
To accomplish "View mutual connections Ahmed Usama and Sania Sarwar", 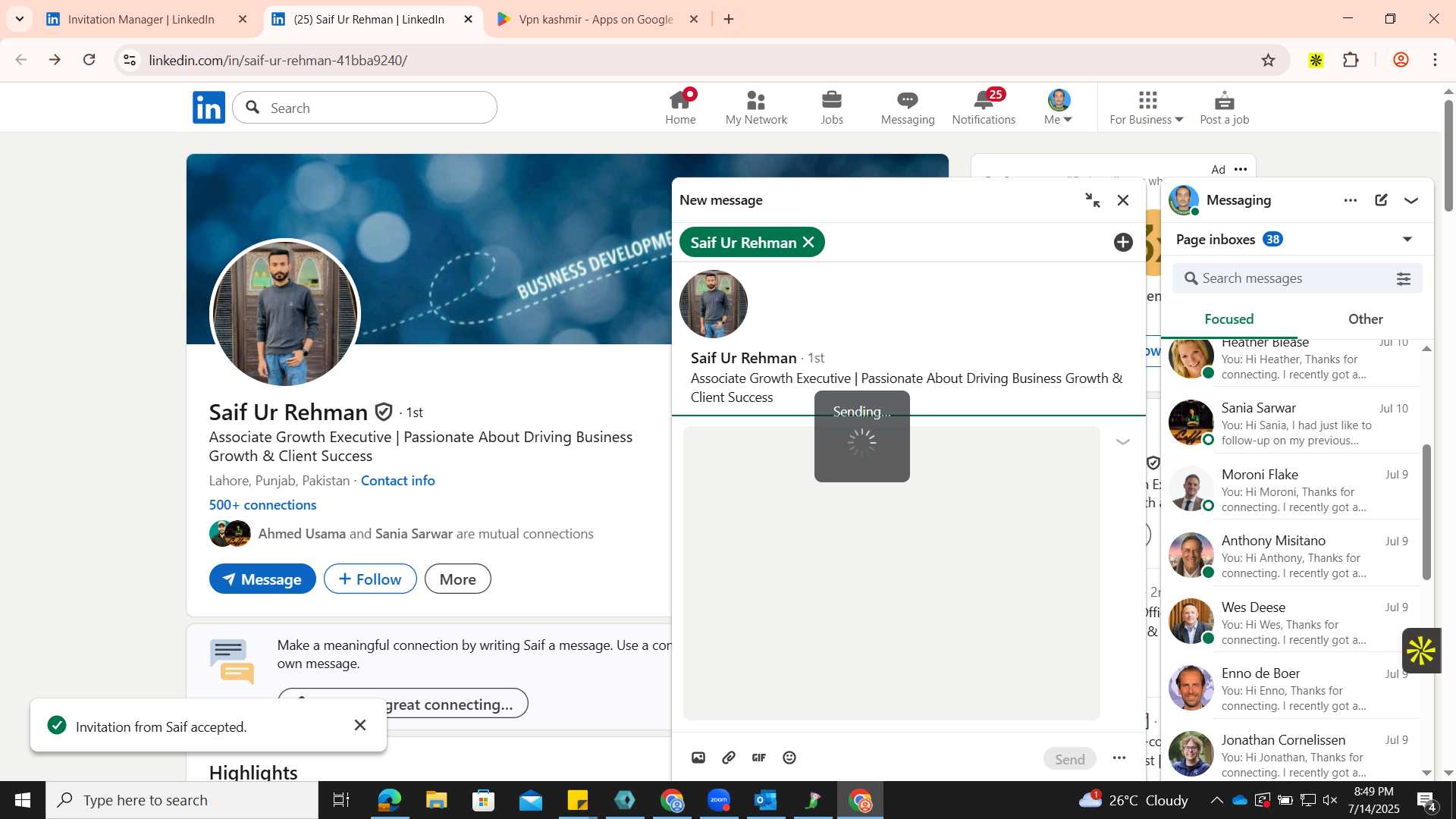I will coord(425,534).
